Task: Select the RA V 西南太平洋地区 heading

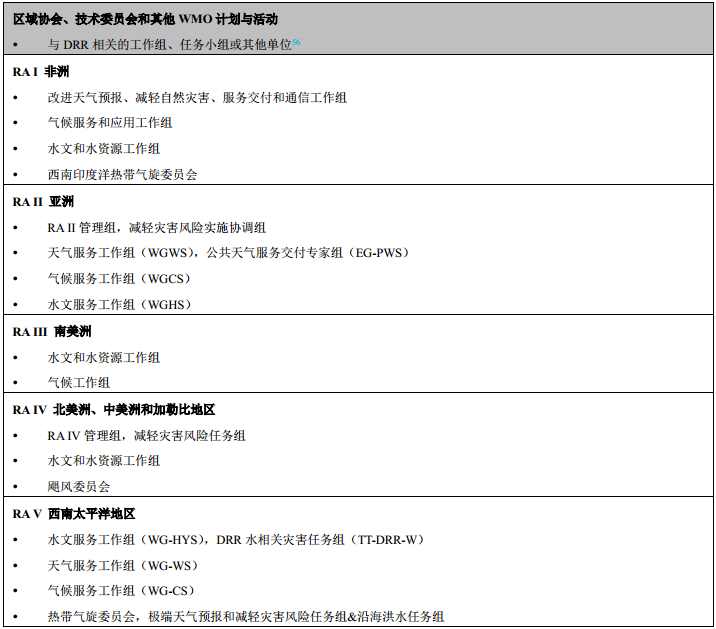Action: pyautogui.click(x=74, y=513)
